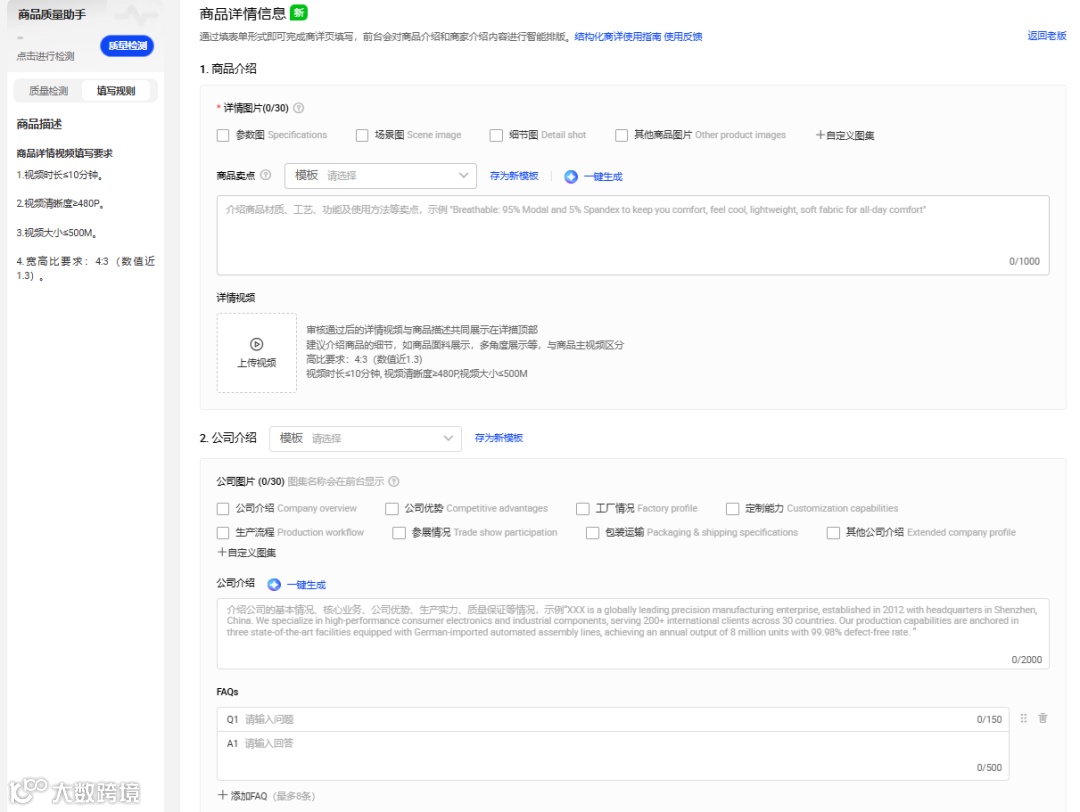
Task: Open the 结构化商详使用指南 link
Action: click(618, 37)
